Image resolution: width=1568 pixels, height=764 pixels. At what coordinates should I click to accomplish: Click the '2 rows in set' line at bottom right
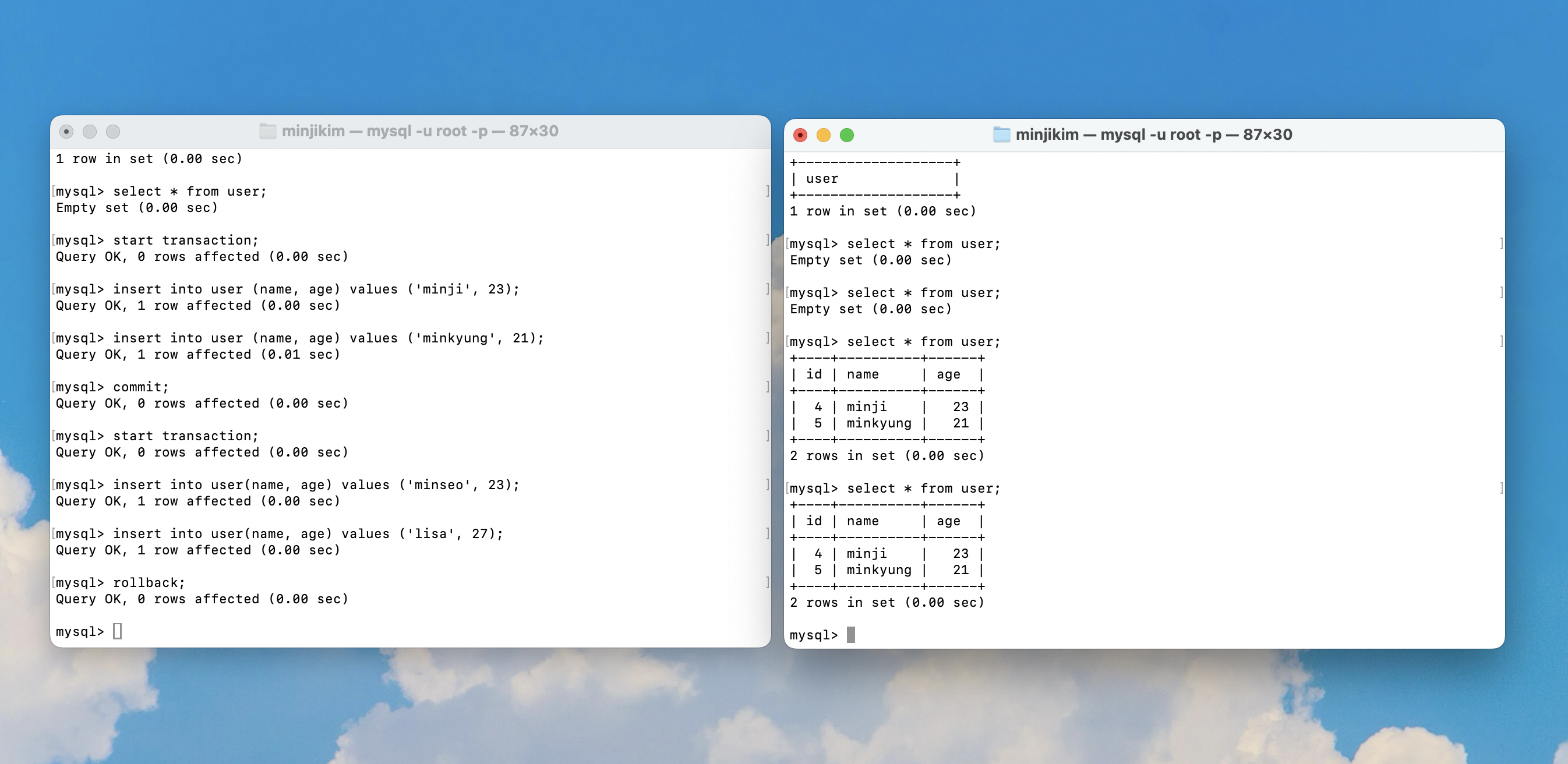[887, 603]
